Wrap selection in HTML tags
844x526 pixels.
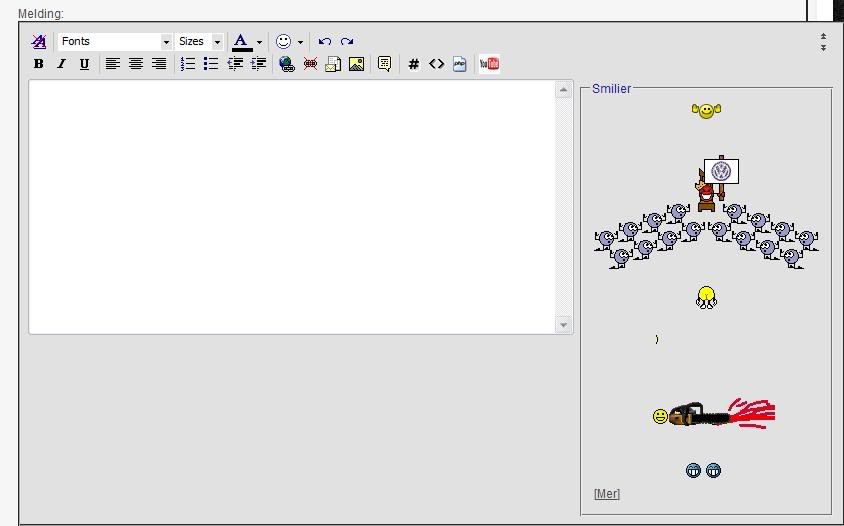pos(436,64)
